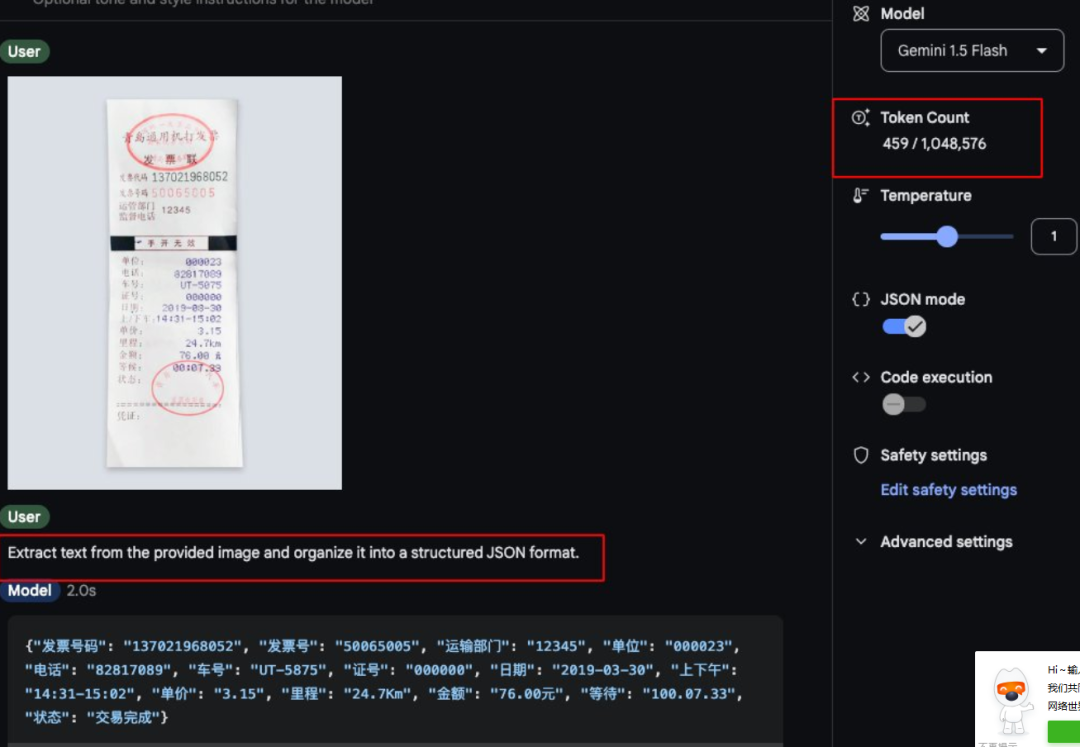This screenshot has width=1080, height=747.
Task: Click the Temperature label
Action: pyautogui.click(x=926, y=196)
